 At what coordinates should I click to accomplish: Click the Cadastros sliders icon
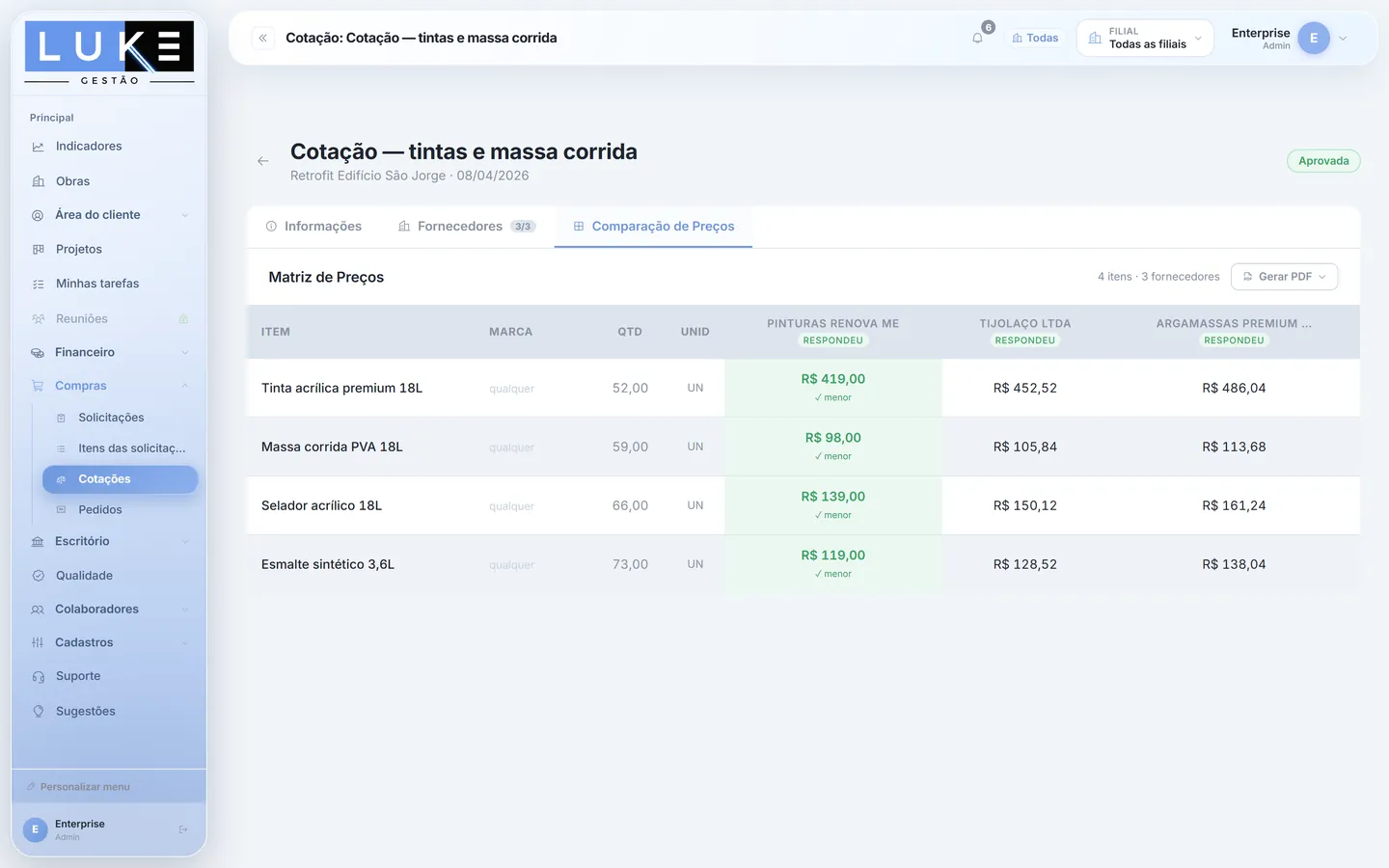point(38,642)
